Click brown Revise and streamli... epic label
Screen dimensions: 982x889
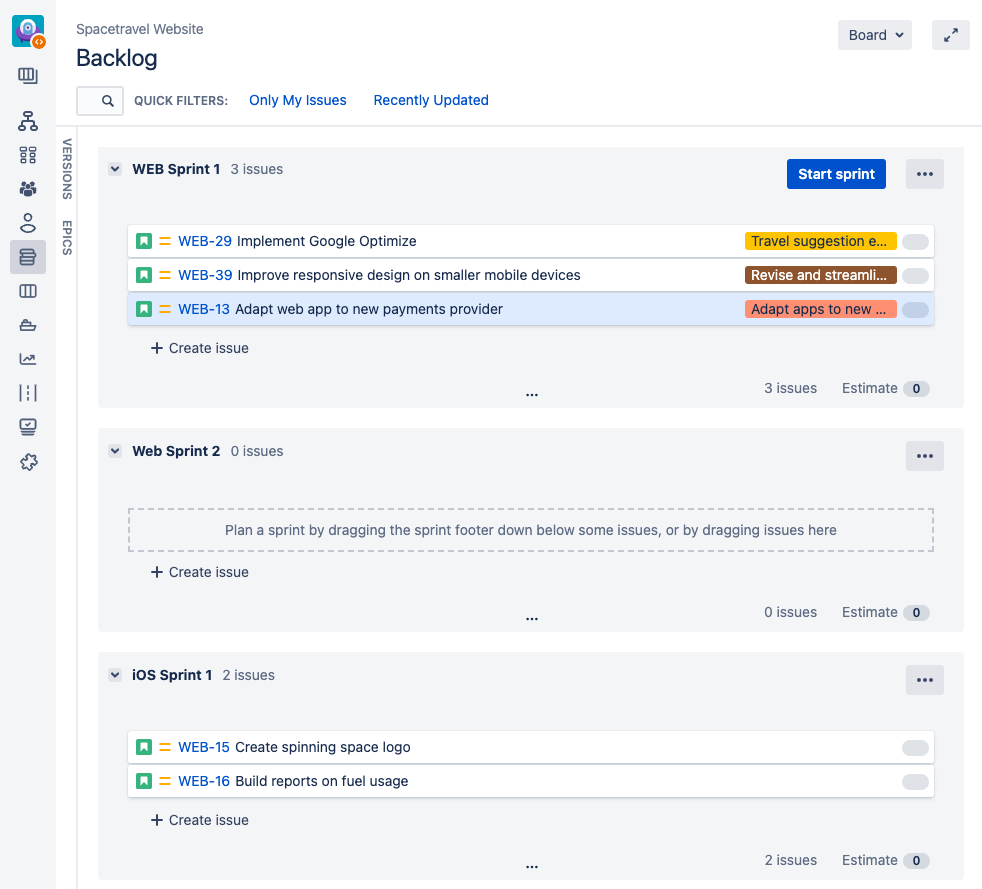pos(820,275)
